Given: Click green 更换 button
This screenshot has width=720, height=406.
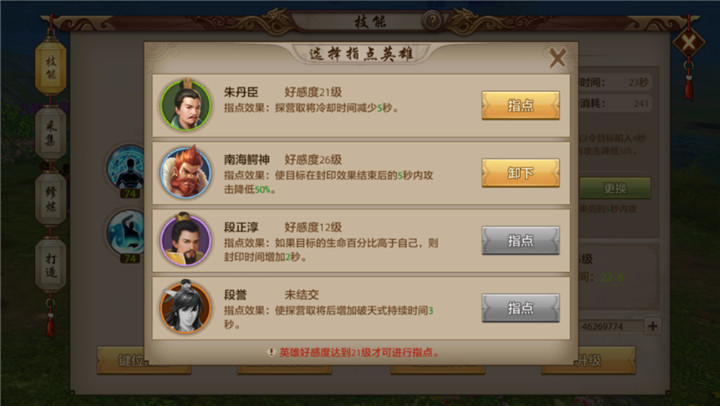Looking at the screenshot, I should click(614, 188).
